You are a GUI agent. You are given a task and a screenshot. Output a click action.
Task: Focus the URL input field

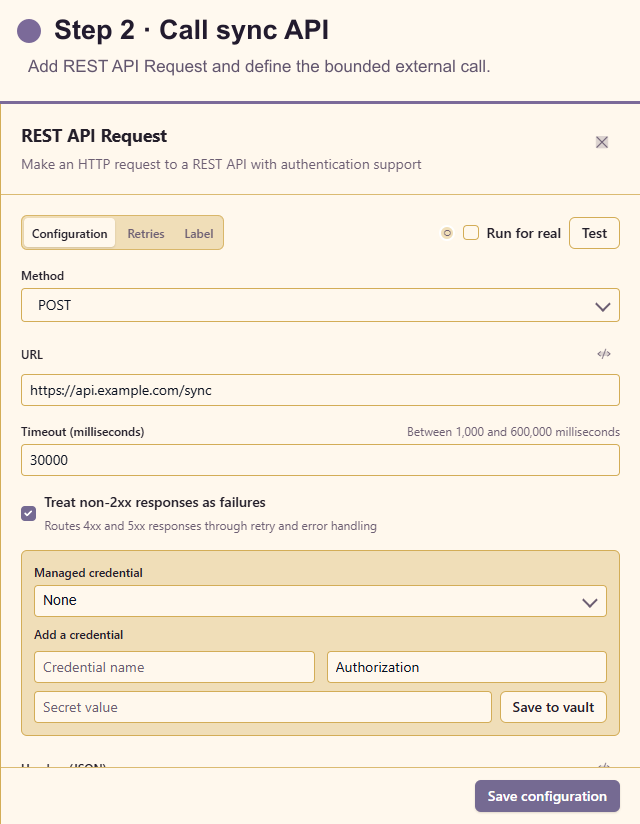point(320,390)
